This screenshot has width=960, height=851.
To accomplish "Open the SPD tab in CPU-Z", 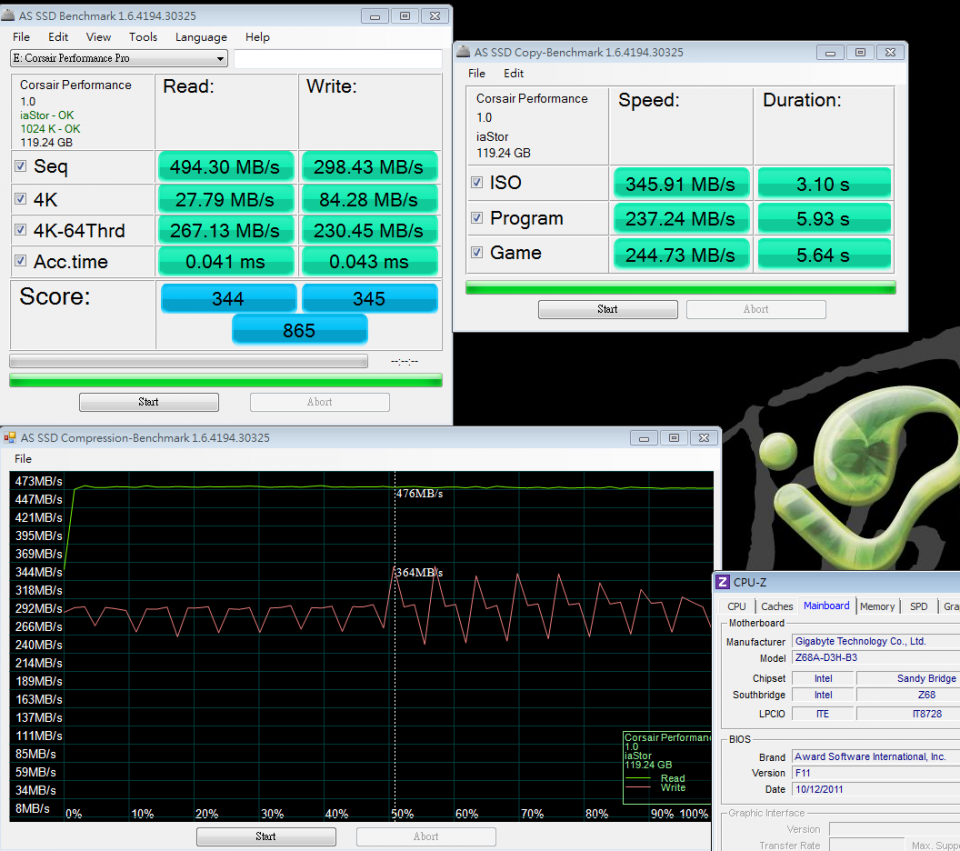I will point(918,606).
